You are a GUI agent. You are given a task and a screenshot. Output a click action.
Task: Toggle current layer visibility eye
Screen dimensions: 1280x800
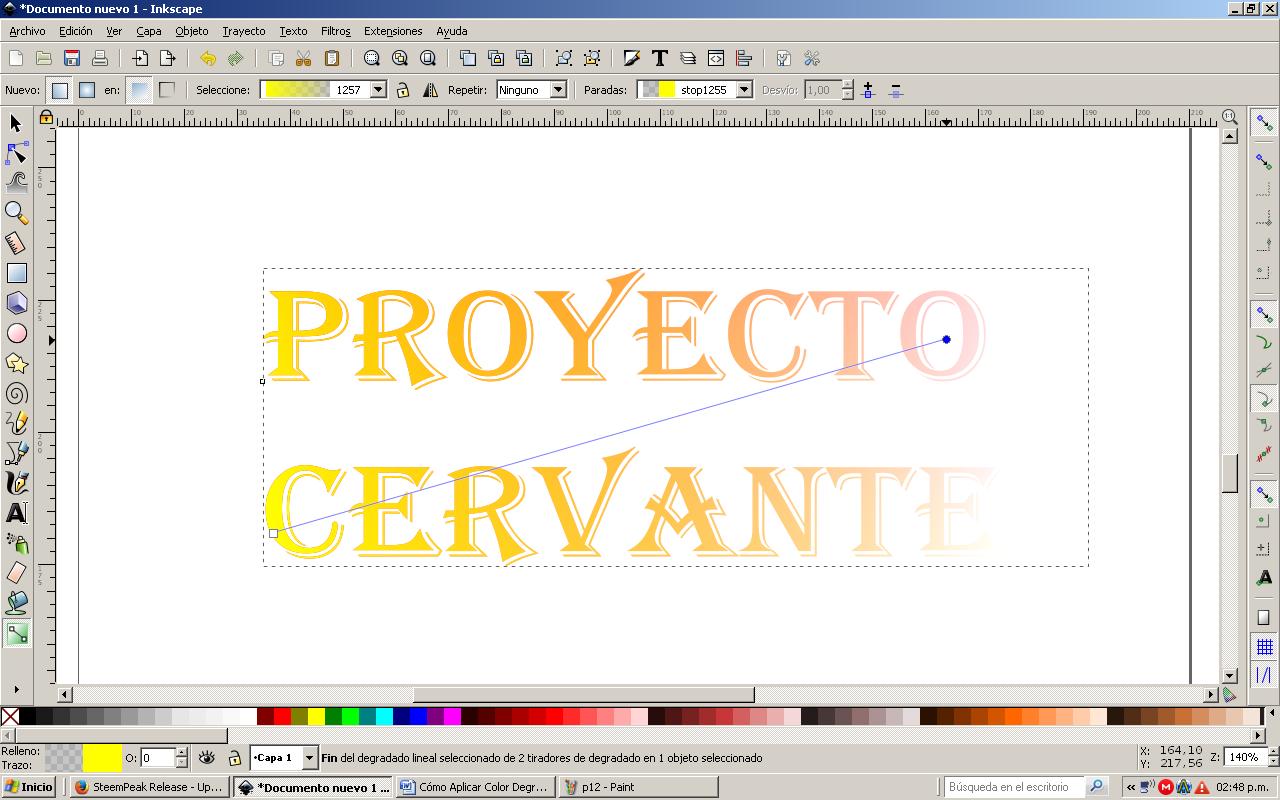click(x=207, y=758)
